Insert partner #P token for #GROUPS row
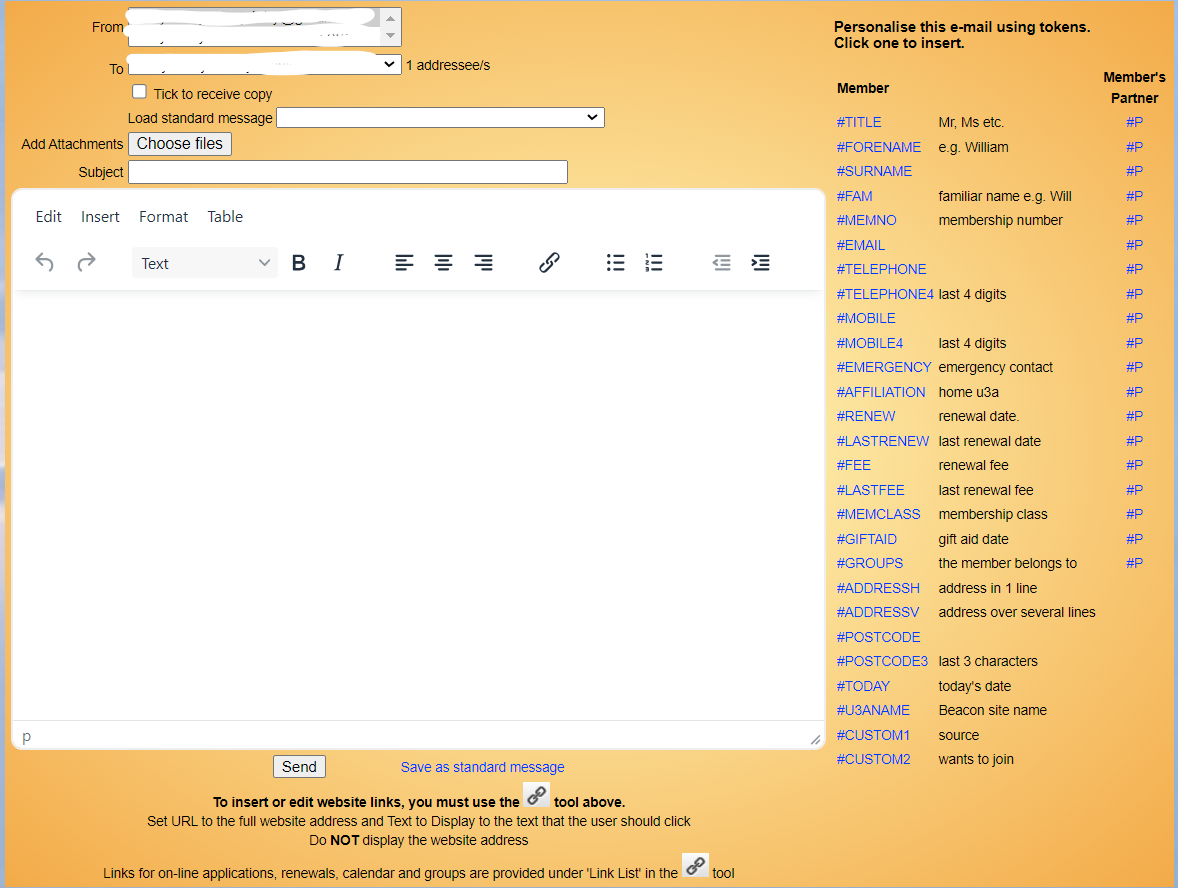 tap(1134, 563)
